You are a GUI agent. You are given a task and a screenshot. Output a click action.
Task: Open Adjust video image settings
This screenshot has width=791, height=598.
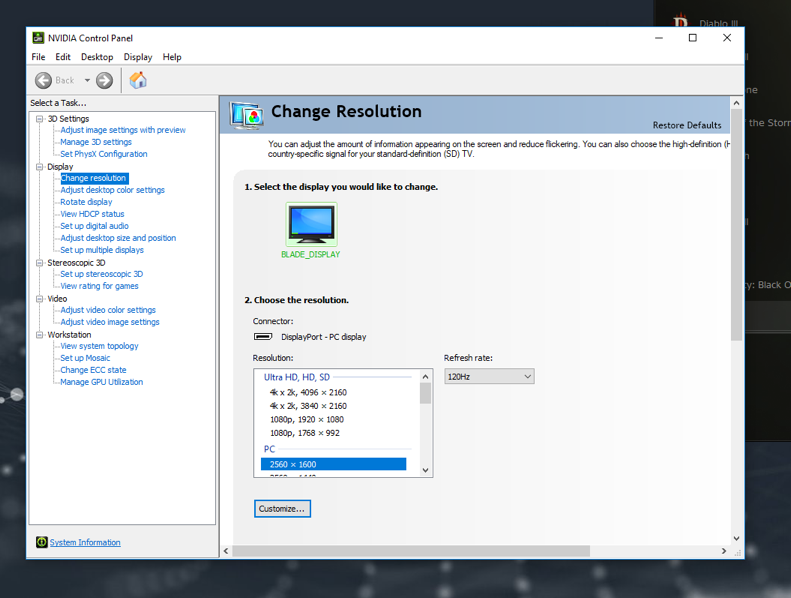point(110,322)
